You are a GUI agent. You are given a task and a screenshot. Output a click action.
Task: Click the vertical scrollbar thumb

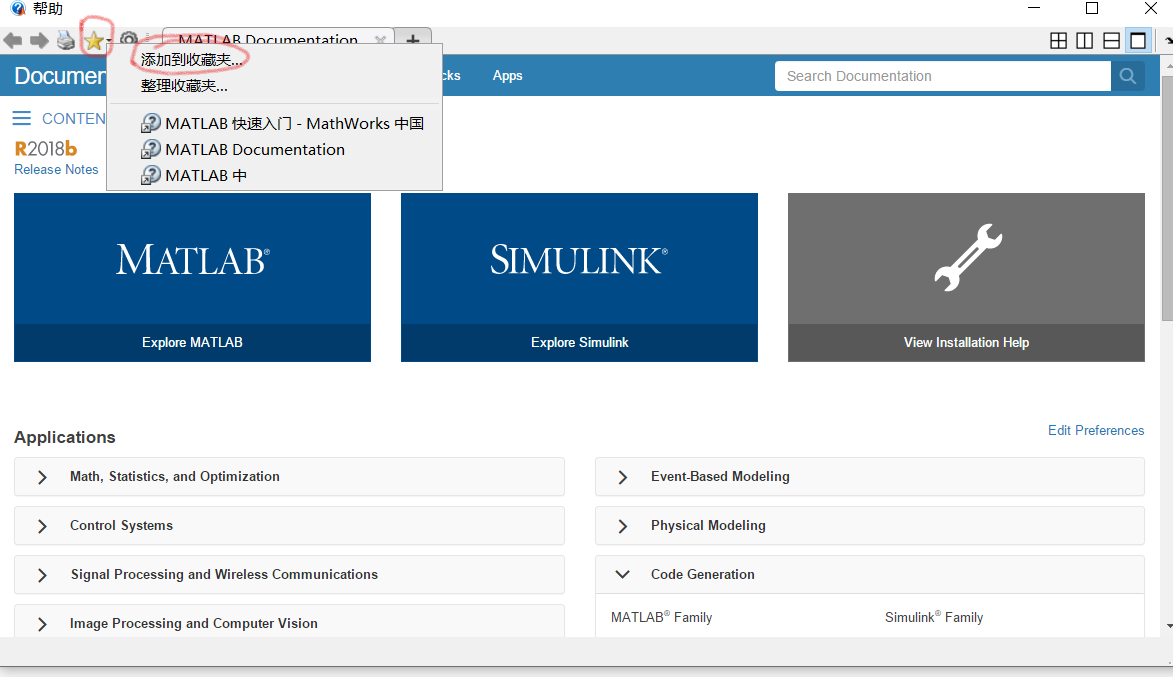tap(1167, 197)
